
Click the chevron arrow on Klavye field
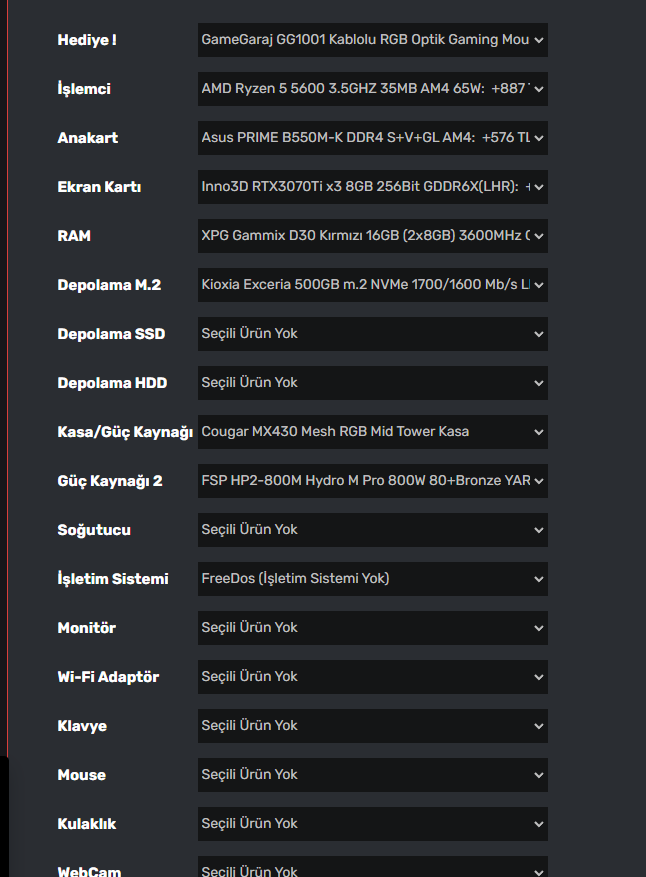(x=539, y=726)
